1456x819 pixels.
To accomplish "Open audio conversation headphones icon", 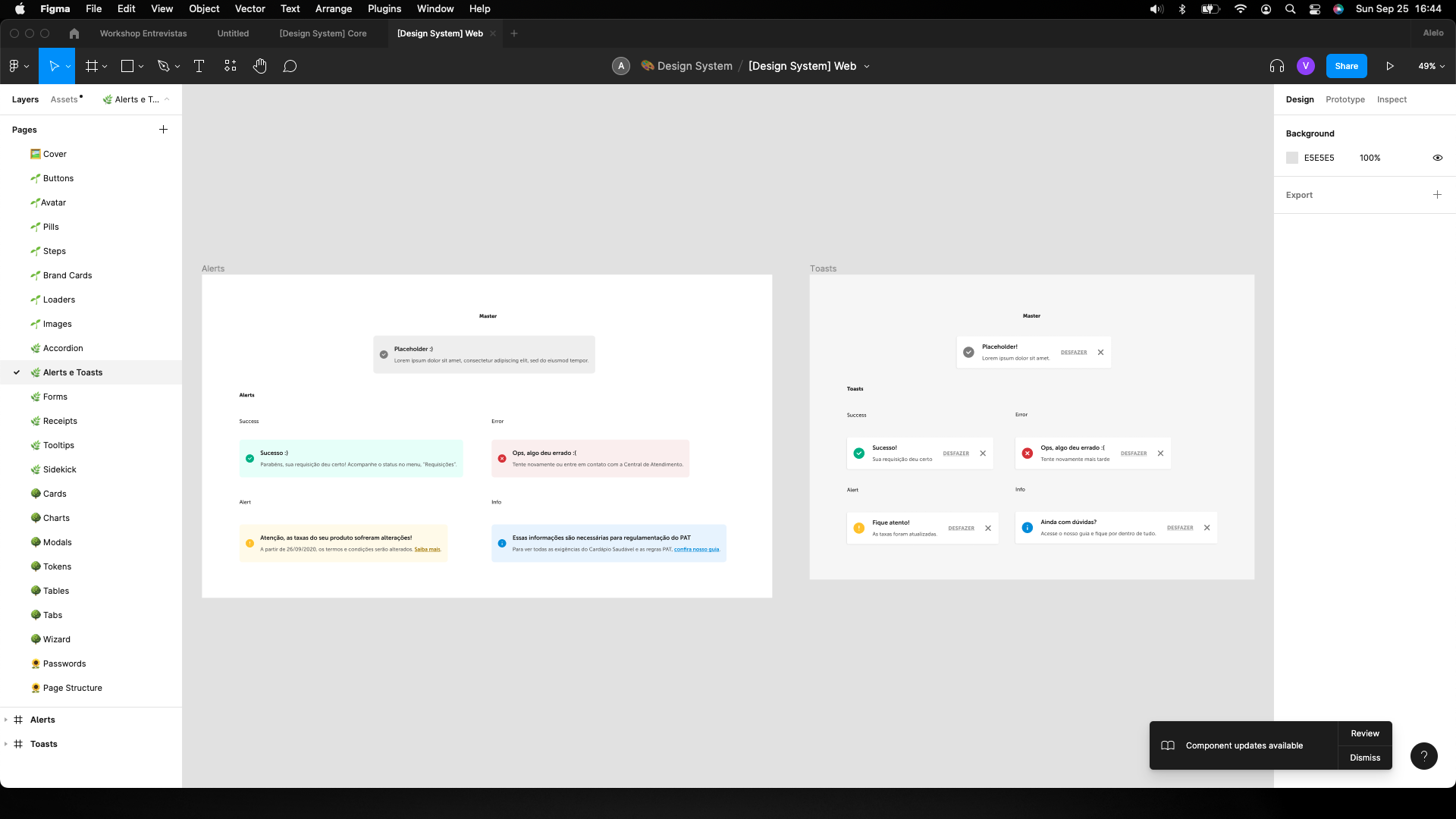I will coord(1277,66).
